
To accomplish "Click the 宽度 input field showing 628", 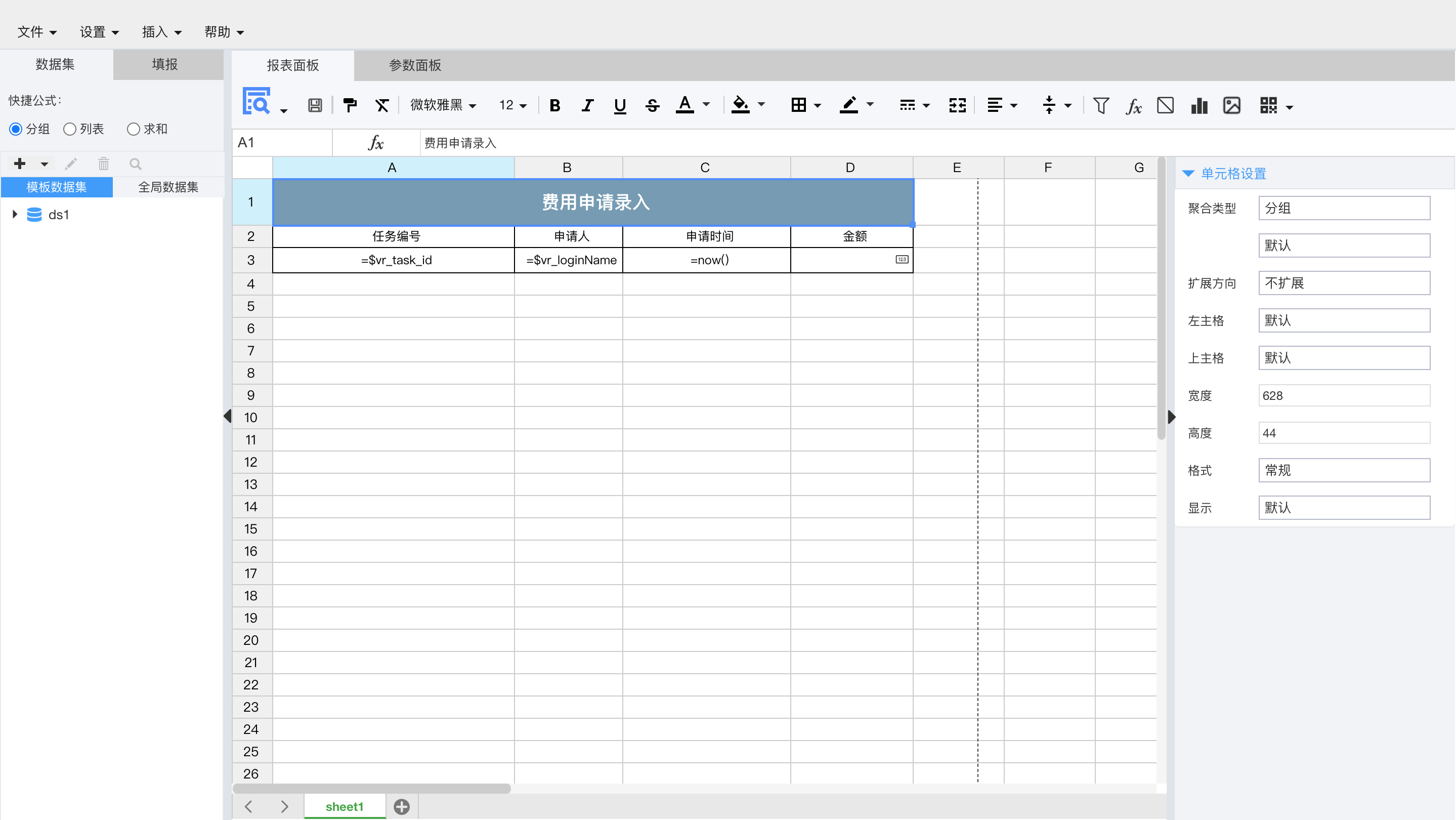I will [1344, 395].
